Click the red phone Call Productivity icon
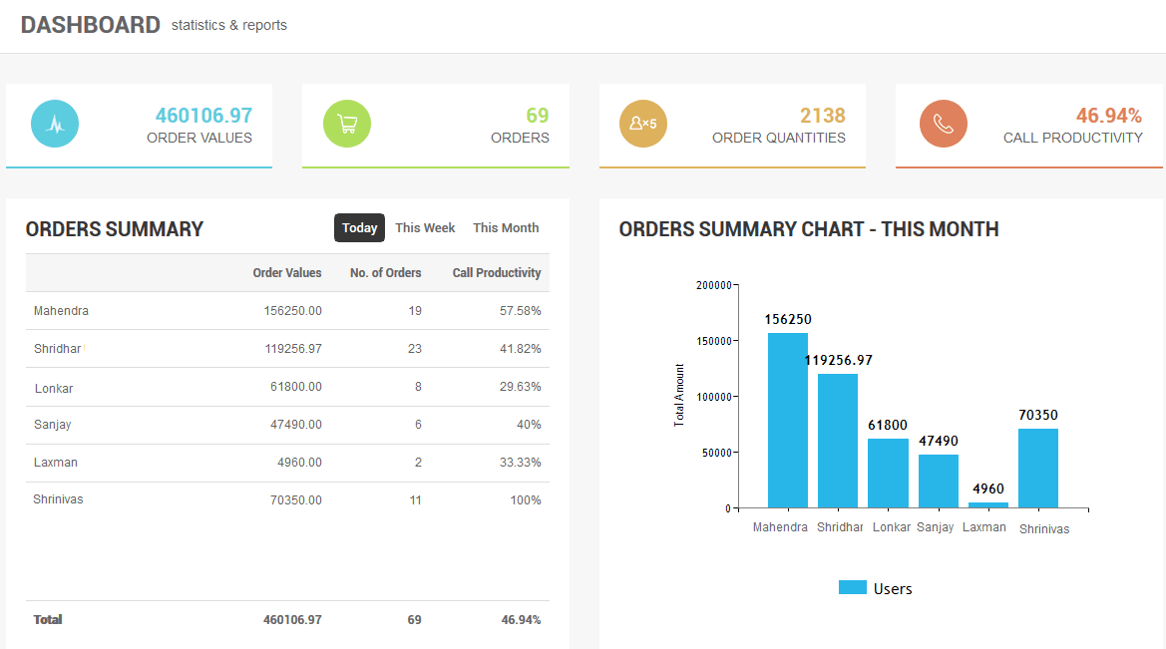This screenshot has height=649, width=1166. [944, 123]
